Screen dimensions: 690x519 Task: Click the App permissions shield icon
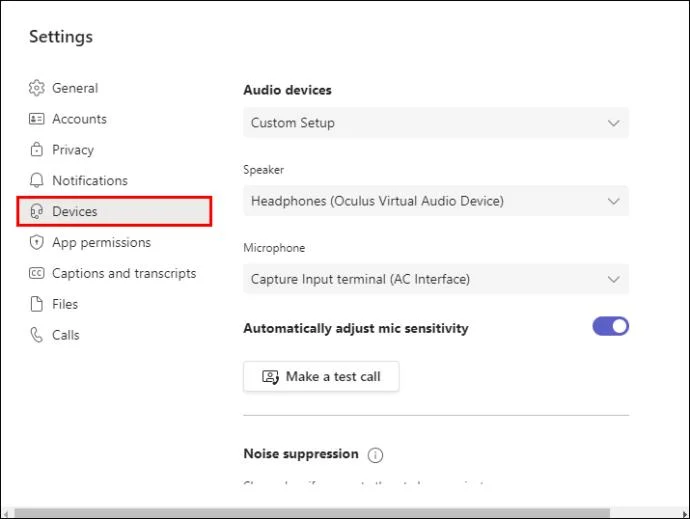tap(37, 243)
